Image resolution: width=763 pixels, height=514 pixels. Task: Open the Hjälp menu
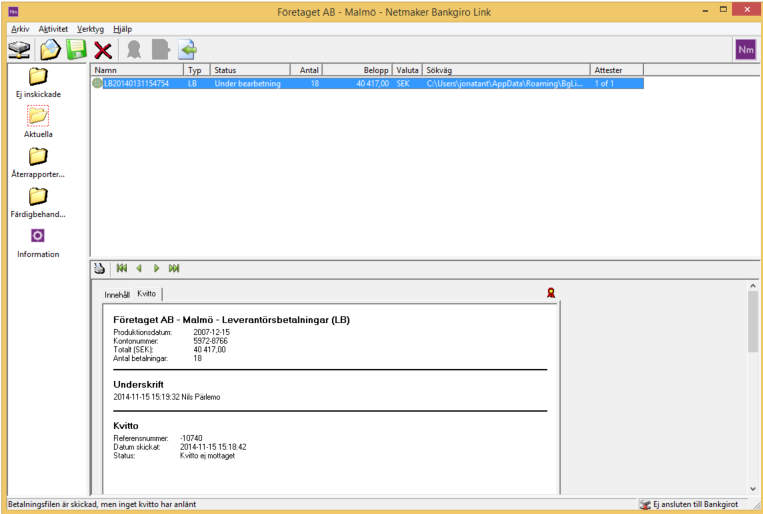coord(123,29)
